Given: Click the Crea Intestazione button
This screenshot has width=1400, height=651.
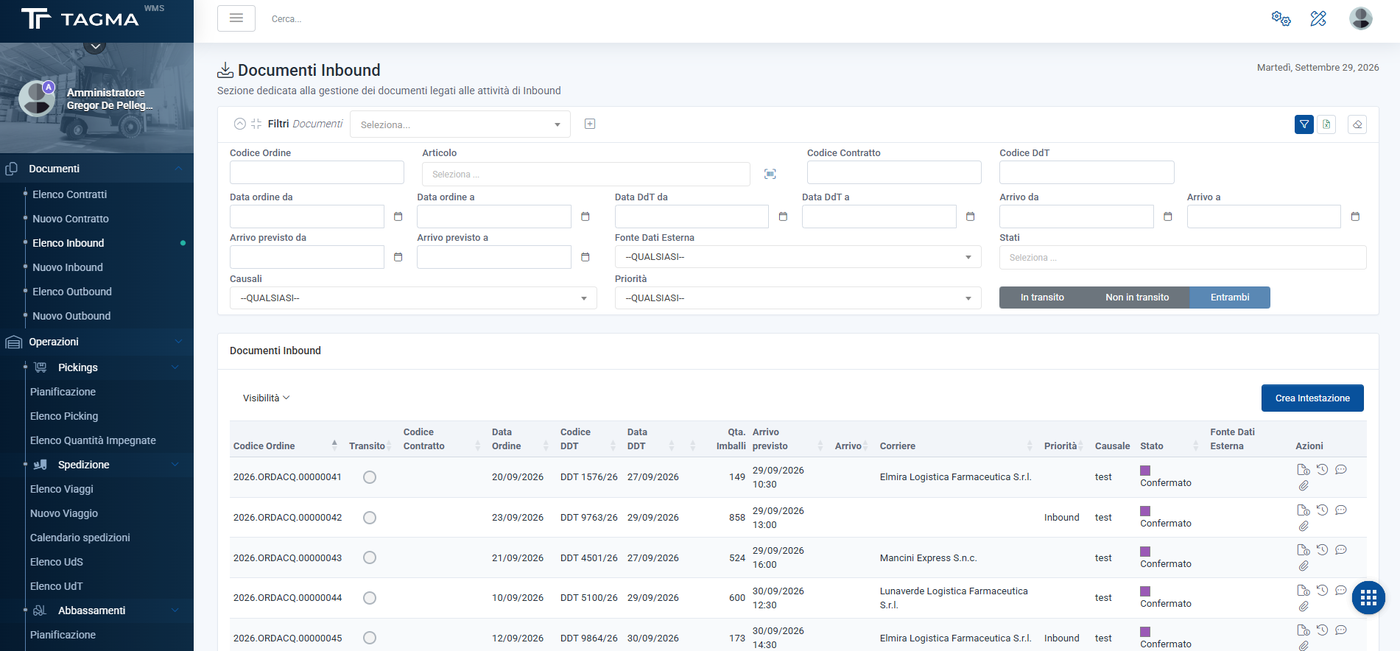Looking at the screenshot, I should 1312,398.
